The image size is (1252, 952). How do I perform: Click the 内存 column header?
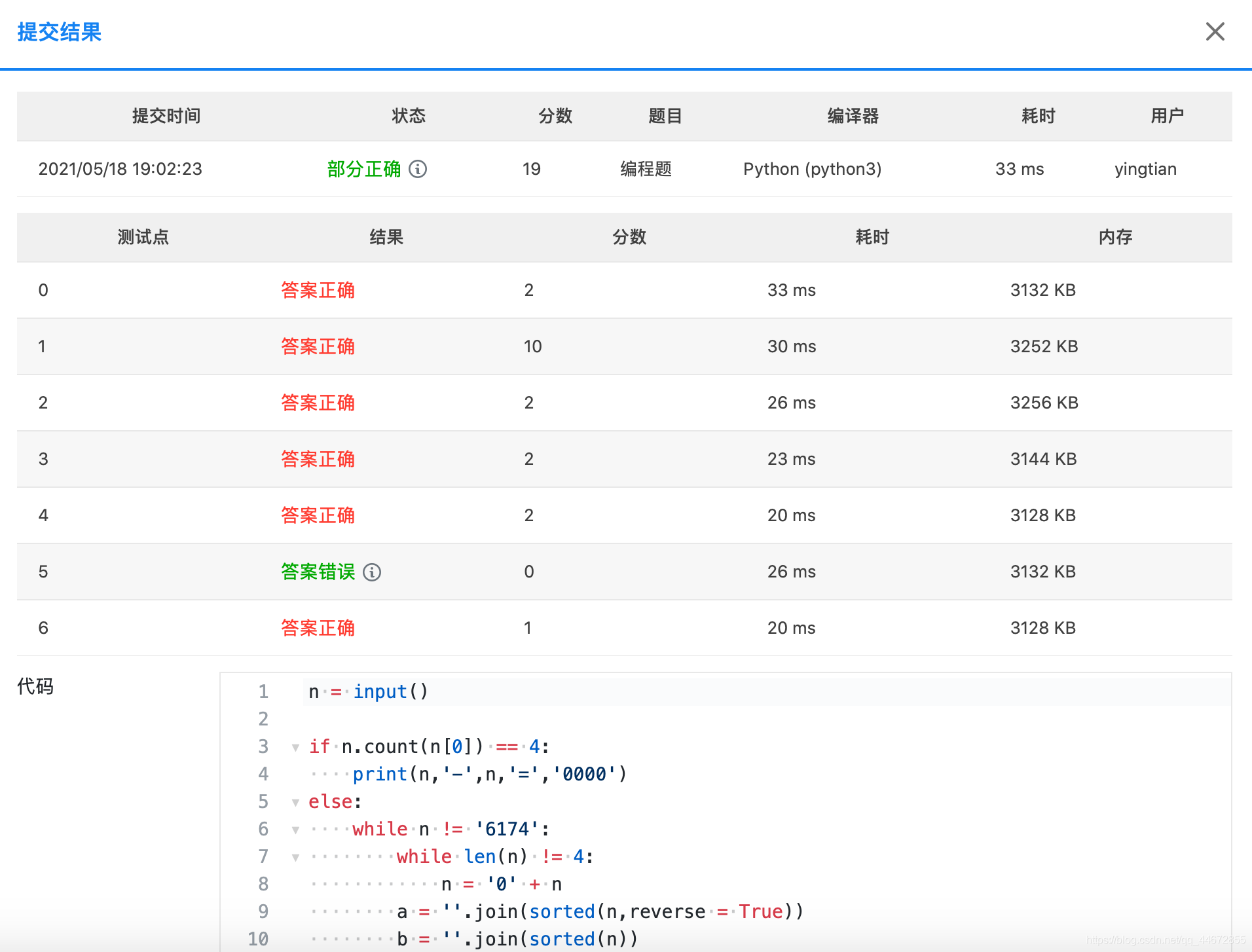1116,237
